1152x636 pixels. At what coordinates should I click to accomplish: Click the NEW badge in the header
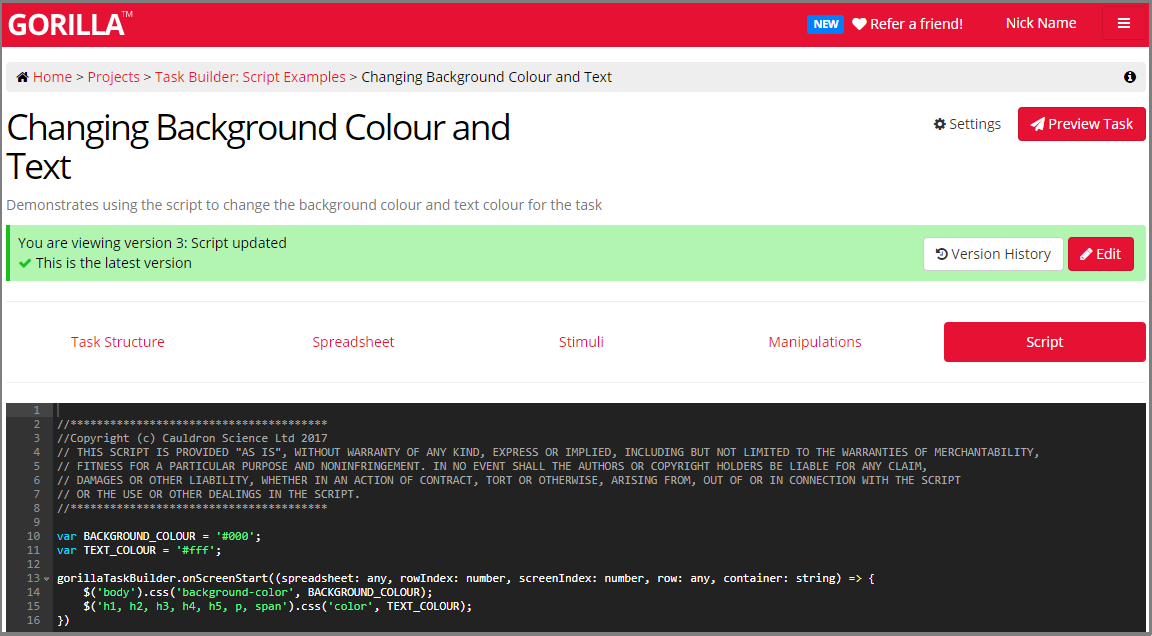click(825, 24)
